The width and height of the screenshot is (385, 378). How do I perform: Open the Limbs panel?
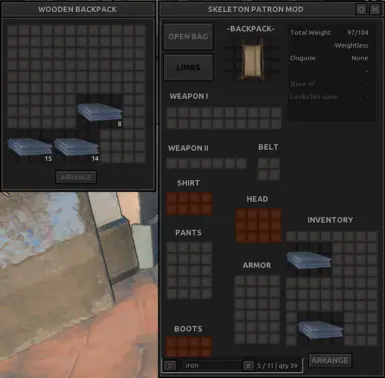click(188, 67)
